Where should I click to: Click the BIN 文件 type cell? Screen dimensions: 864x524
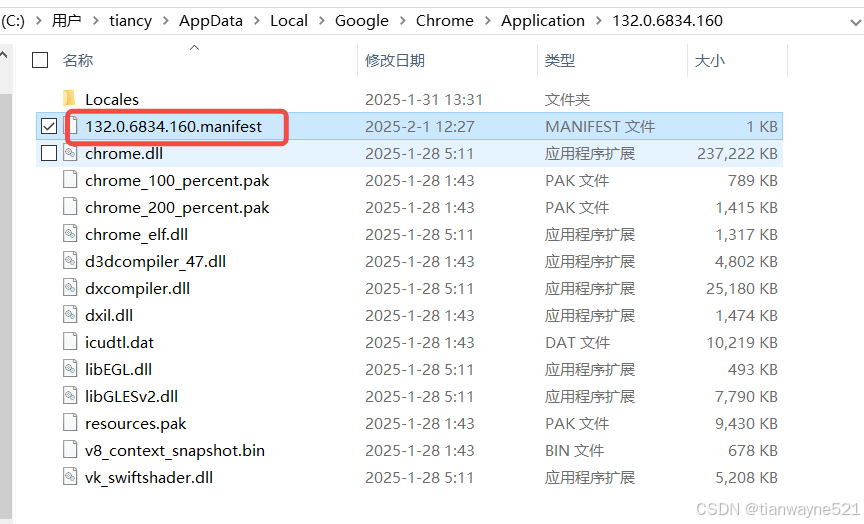(x=575, y=450)
